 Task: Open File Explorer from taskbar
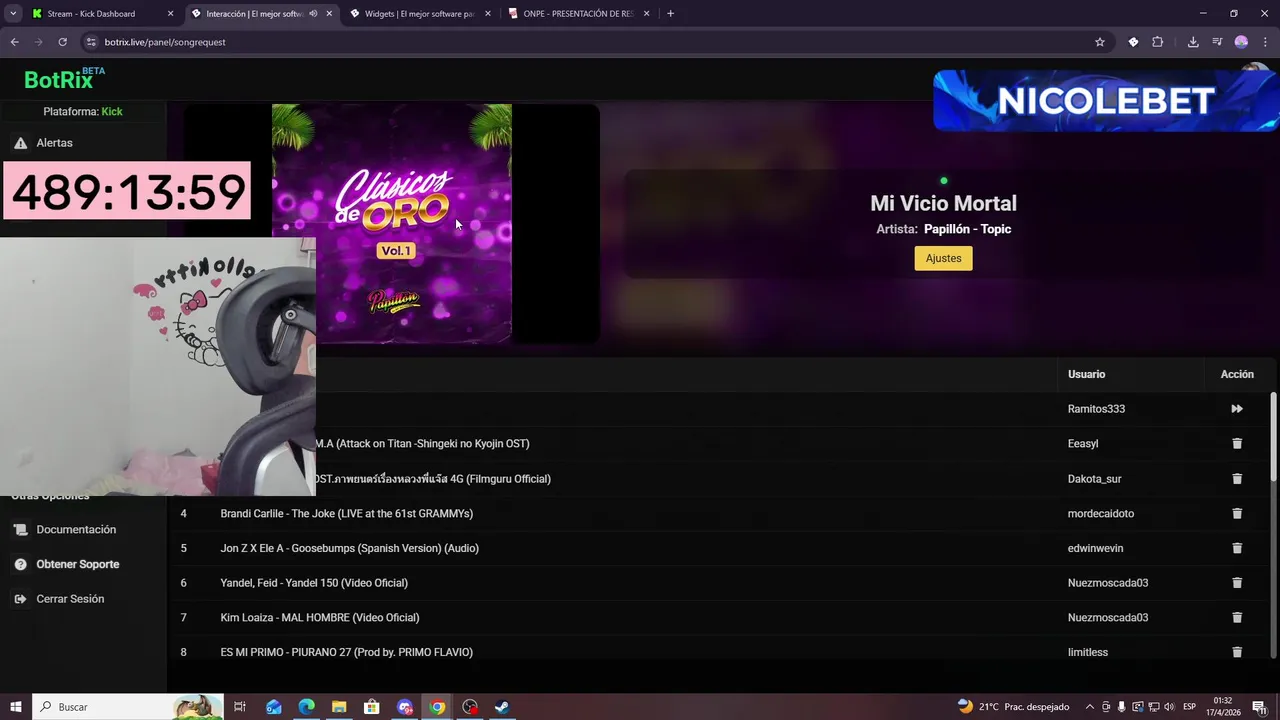click(339, 707)
